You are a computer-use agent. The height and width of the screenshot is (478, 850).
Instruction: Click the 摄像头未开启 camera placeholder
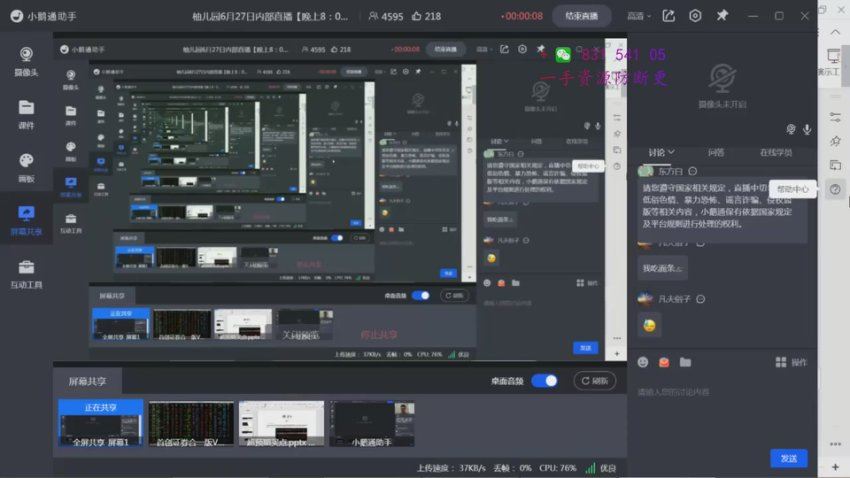[x=722, y=86]
